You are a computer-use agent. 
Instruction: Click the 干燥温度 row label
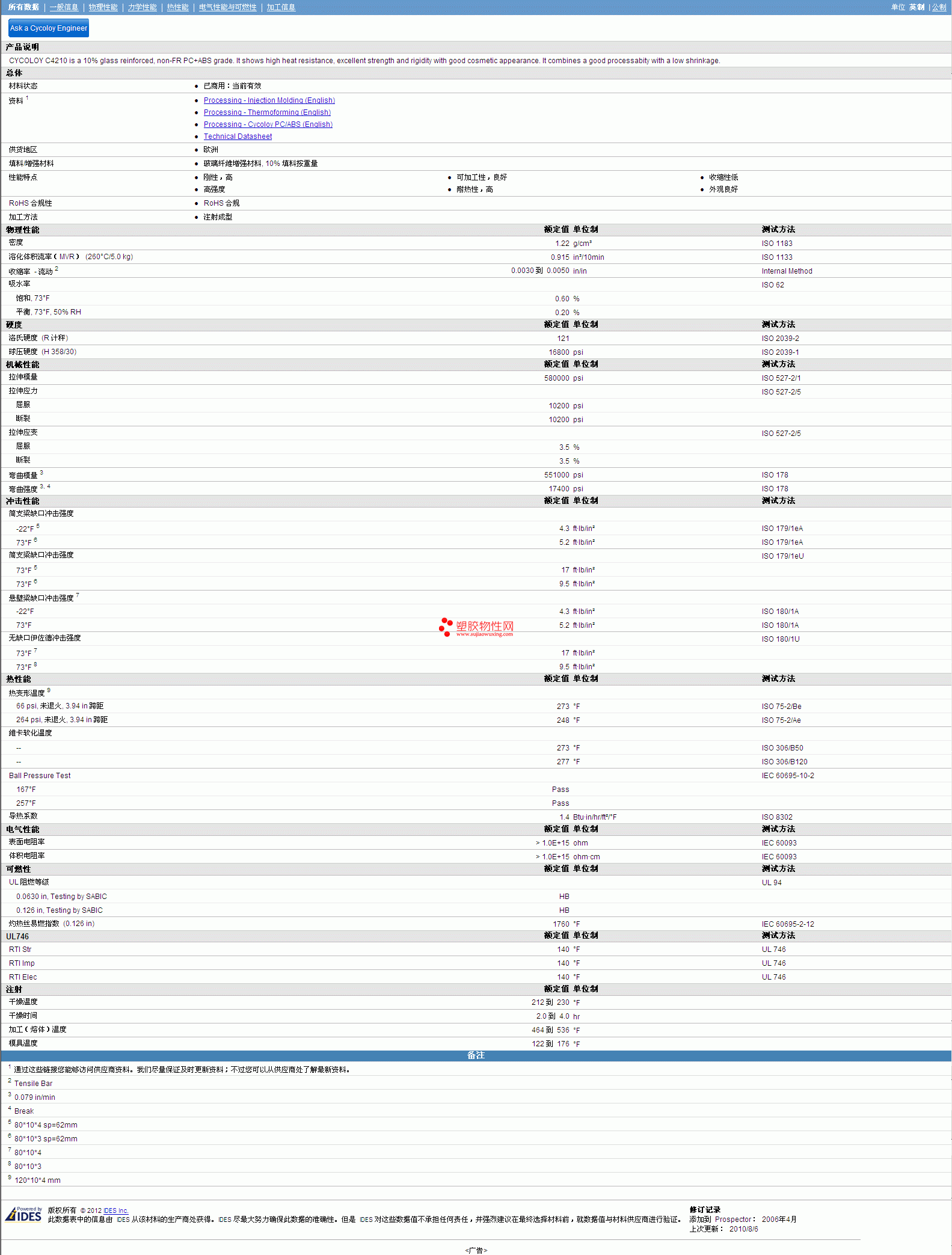(23, 1002)
